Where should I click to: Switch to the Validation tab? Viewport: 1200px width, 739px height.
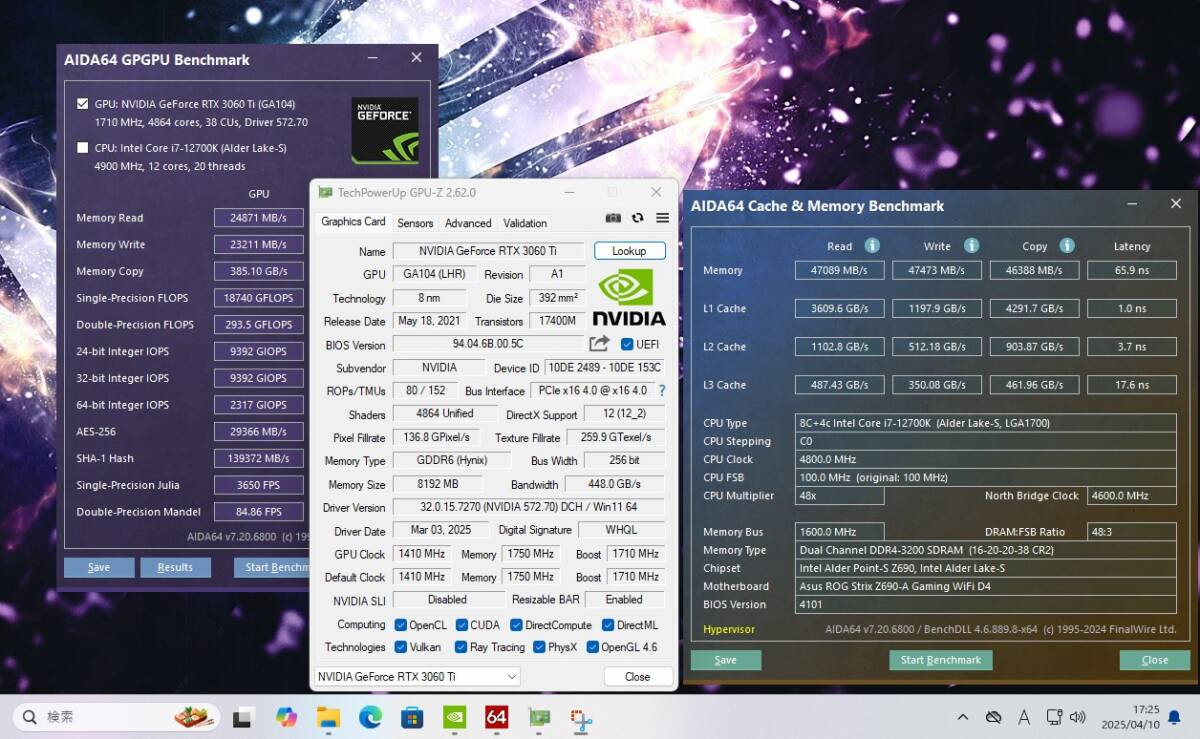tap(525, 223)
